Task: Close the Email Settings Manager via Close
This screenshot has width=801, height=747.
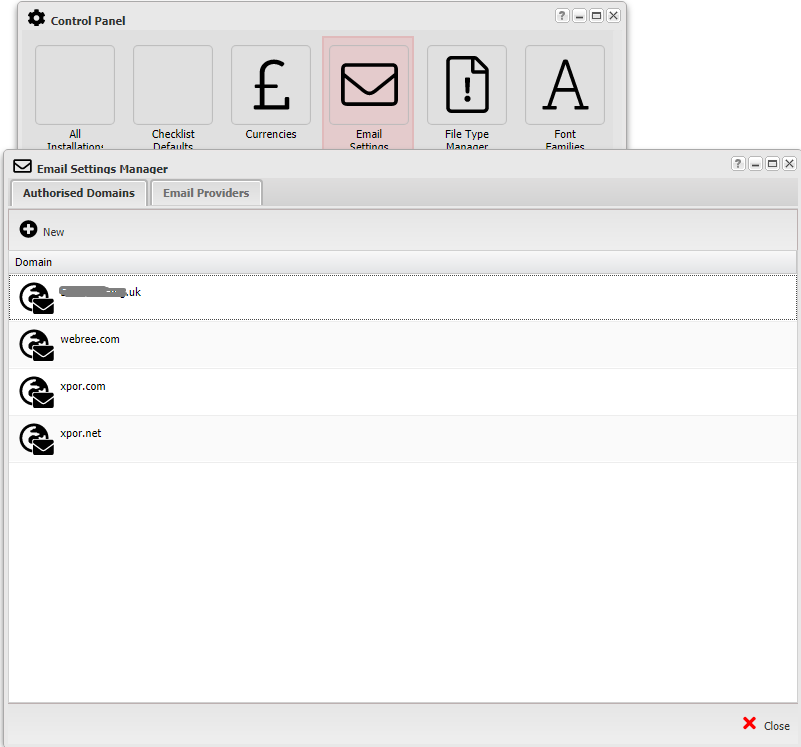Action: [x=766, y=725]
